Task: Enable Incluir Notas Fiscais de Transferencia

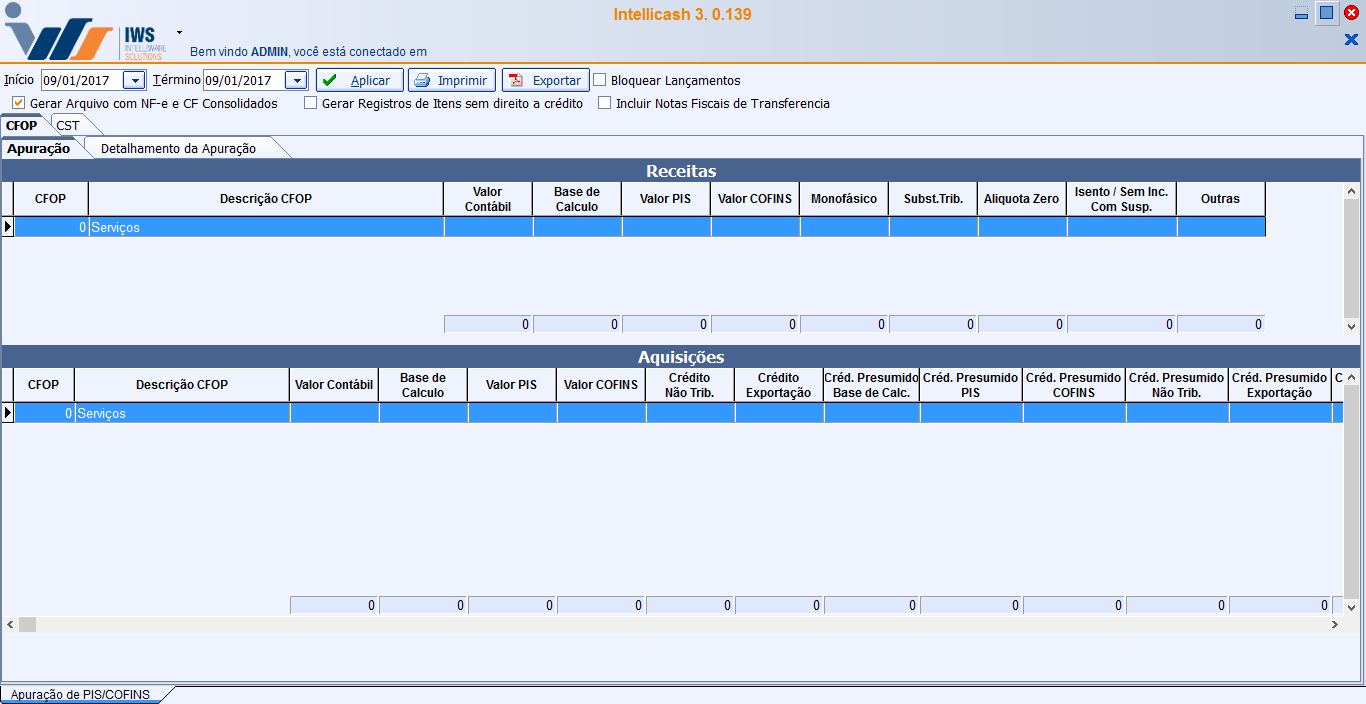Action: pyautogui.click(x=605, y=103)
